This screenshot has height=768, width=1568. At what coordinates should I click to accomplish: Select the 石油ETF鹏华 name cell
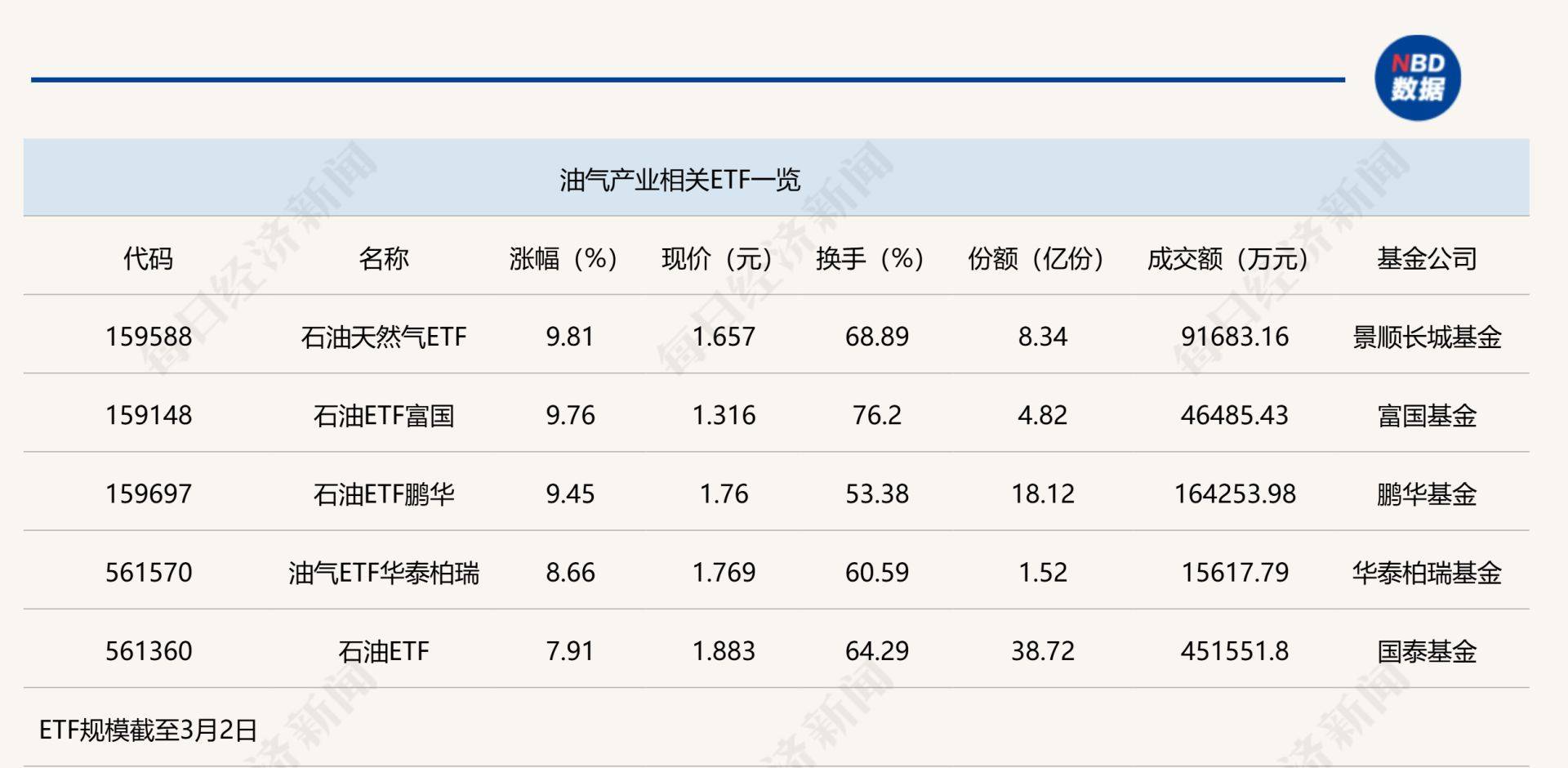point(383,494)
